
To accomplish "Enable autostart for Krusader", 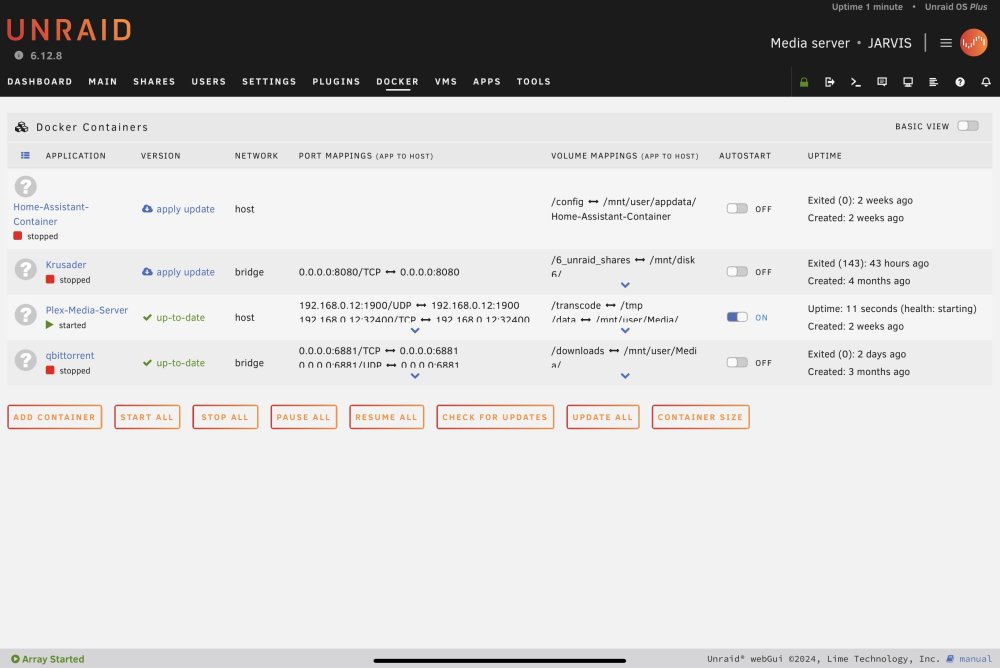I will (737, 272).
